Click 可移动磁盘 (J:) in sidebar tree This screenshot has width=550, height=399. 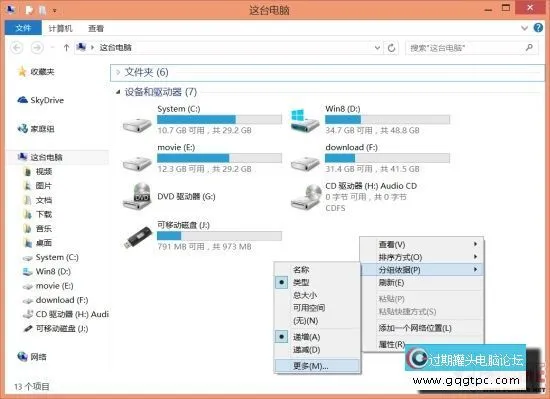(62, 329)
